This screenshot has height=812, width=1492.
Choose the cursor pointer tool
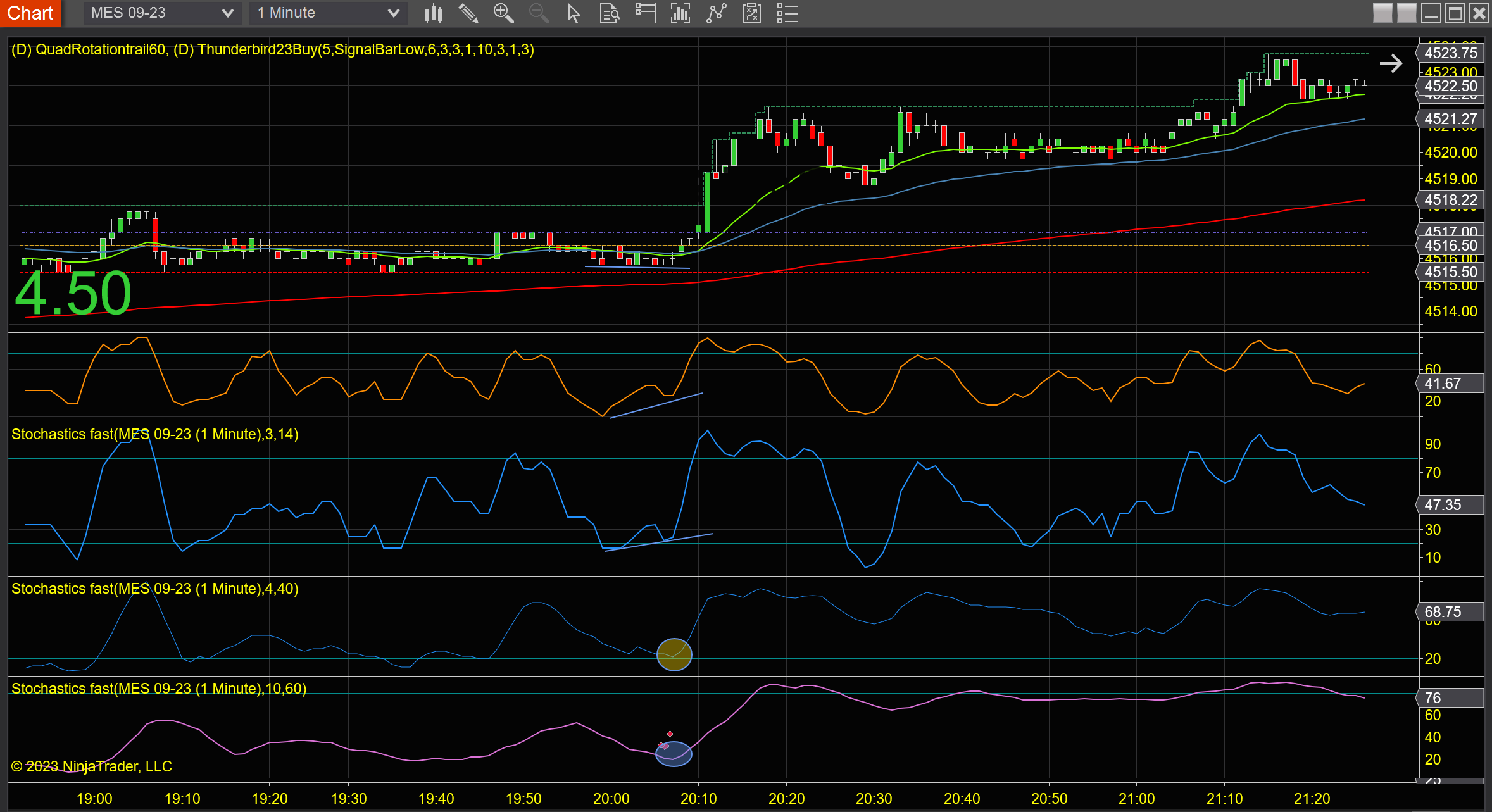[x=574, y=13]
